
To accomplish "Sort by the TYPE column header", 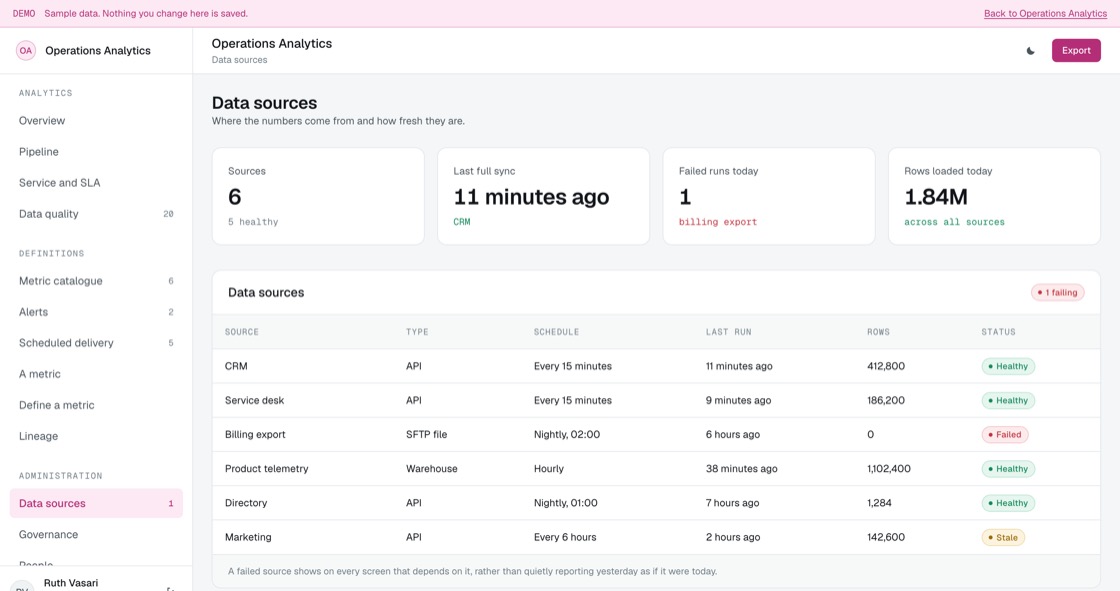I will (x=417, y=332).
